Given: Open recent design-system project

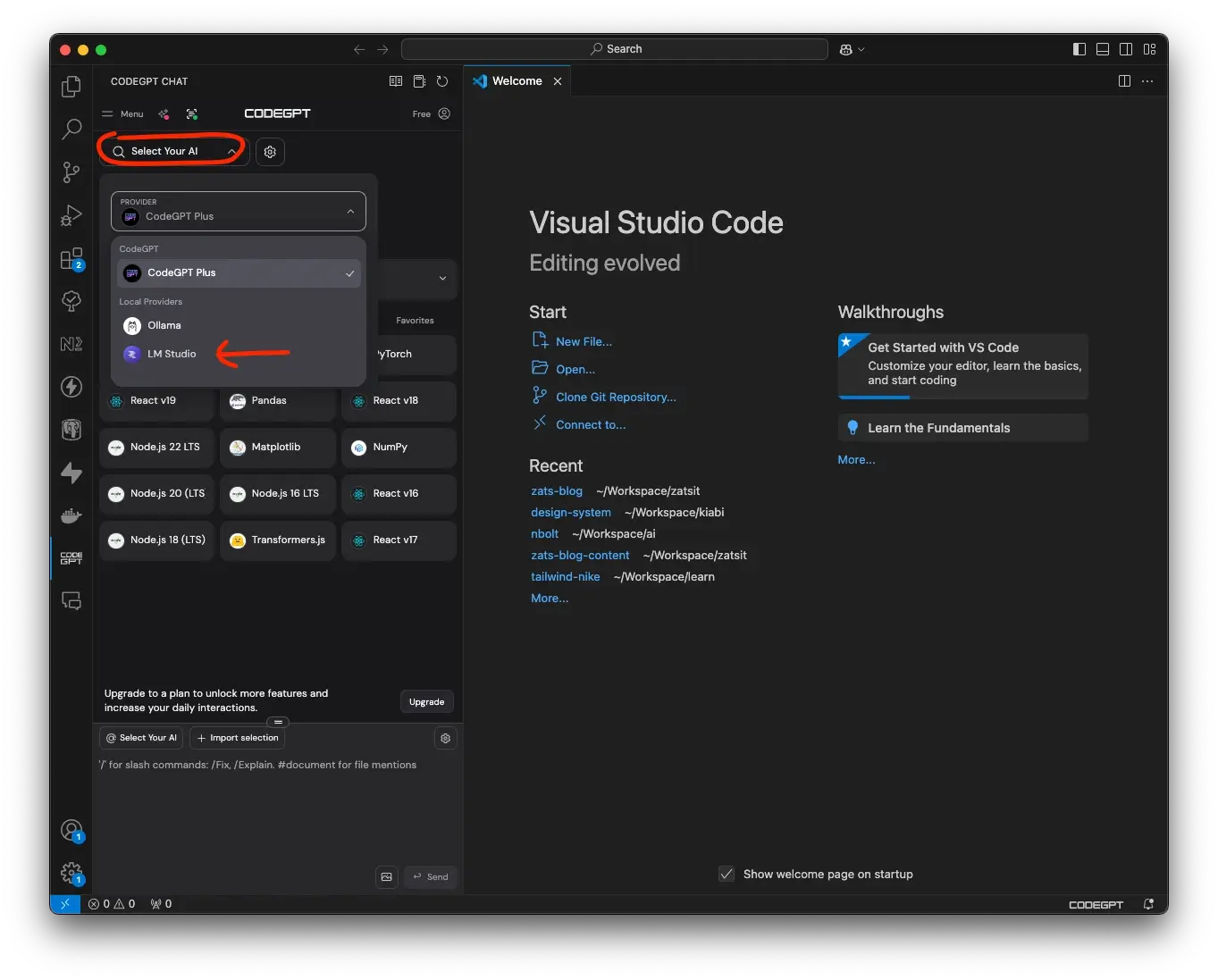Looking at the screenshot, I should click(x=571, y=512).
